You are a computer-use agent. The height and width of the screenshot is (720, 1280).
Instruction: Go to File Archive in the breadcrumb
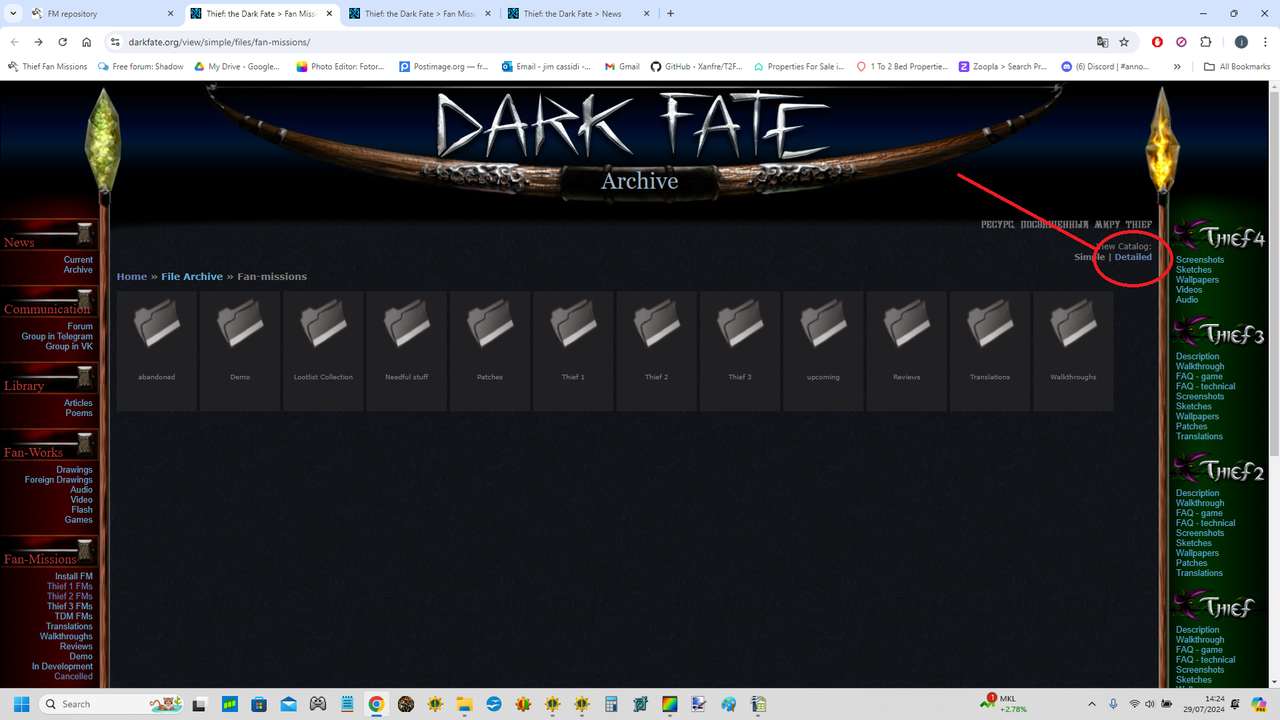pyautogui.click(x=192, y=277)
